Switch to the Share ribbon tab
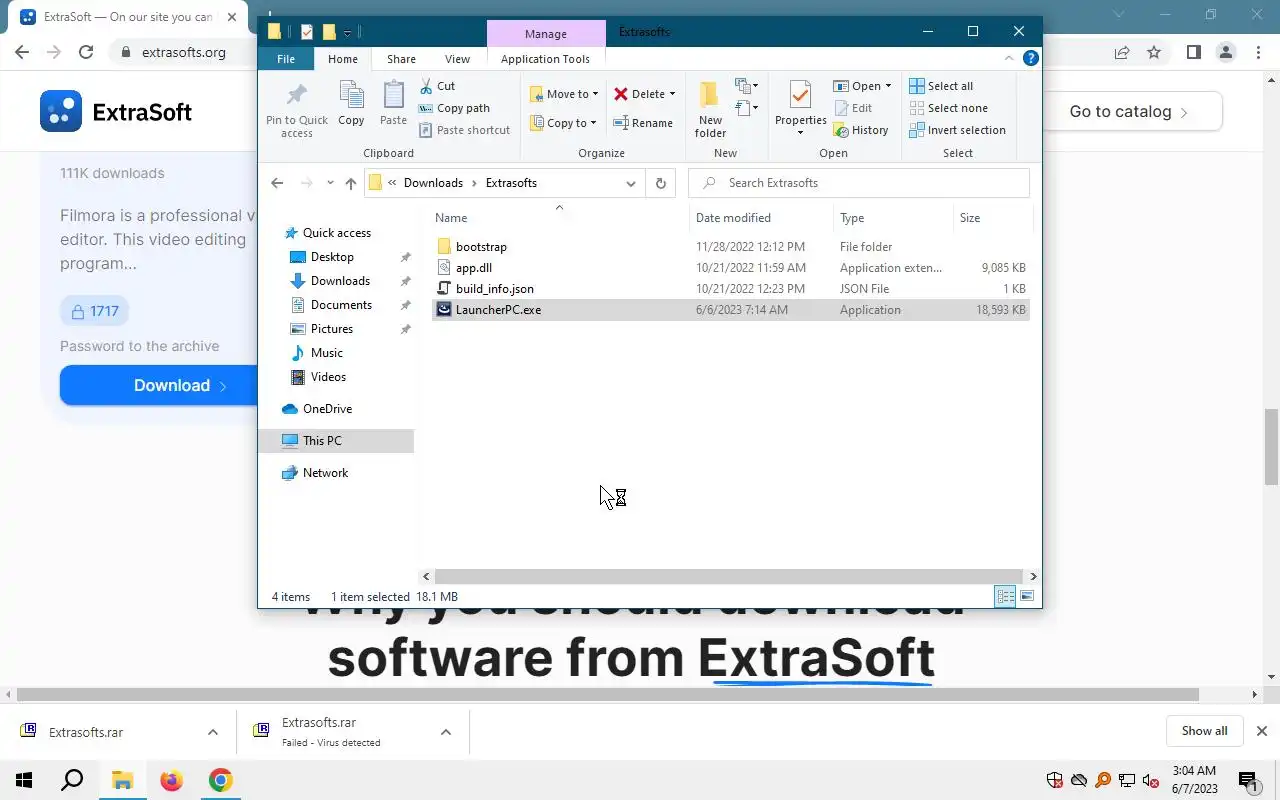Image resolution: width=1280 pixels, height=800 pixels. [x=401, y=59]
